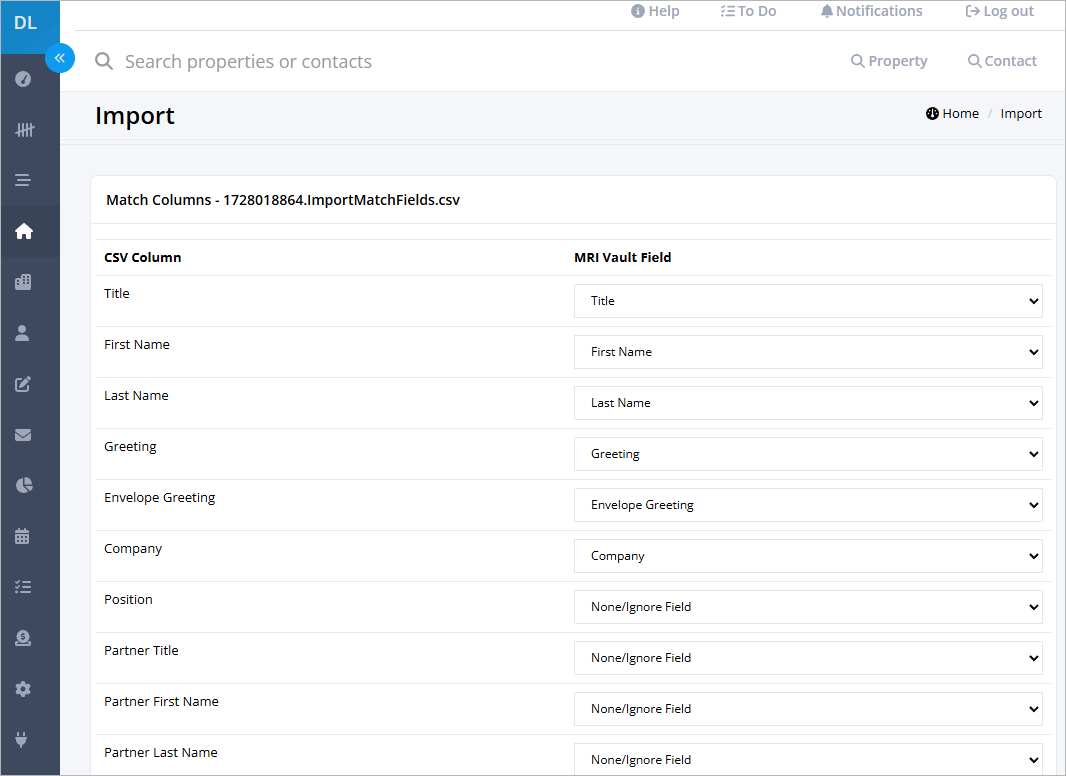Image resolution: width=1066 pixels, height=776 pixels.
Task: Change the Company mapping dropdown
Action: [x=808, y=556]
